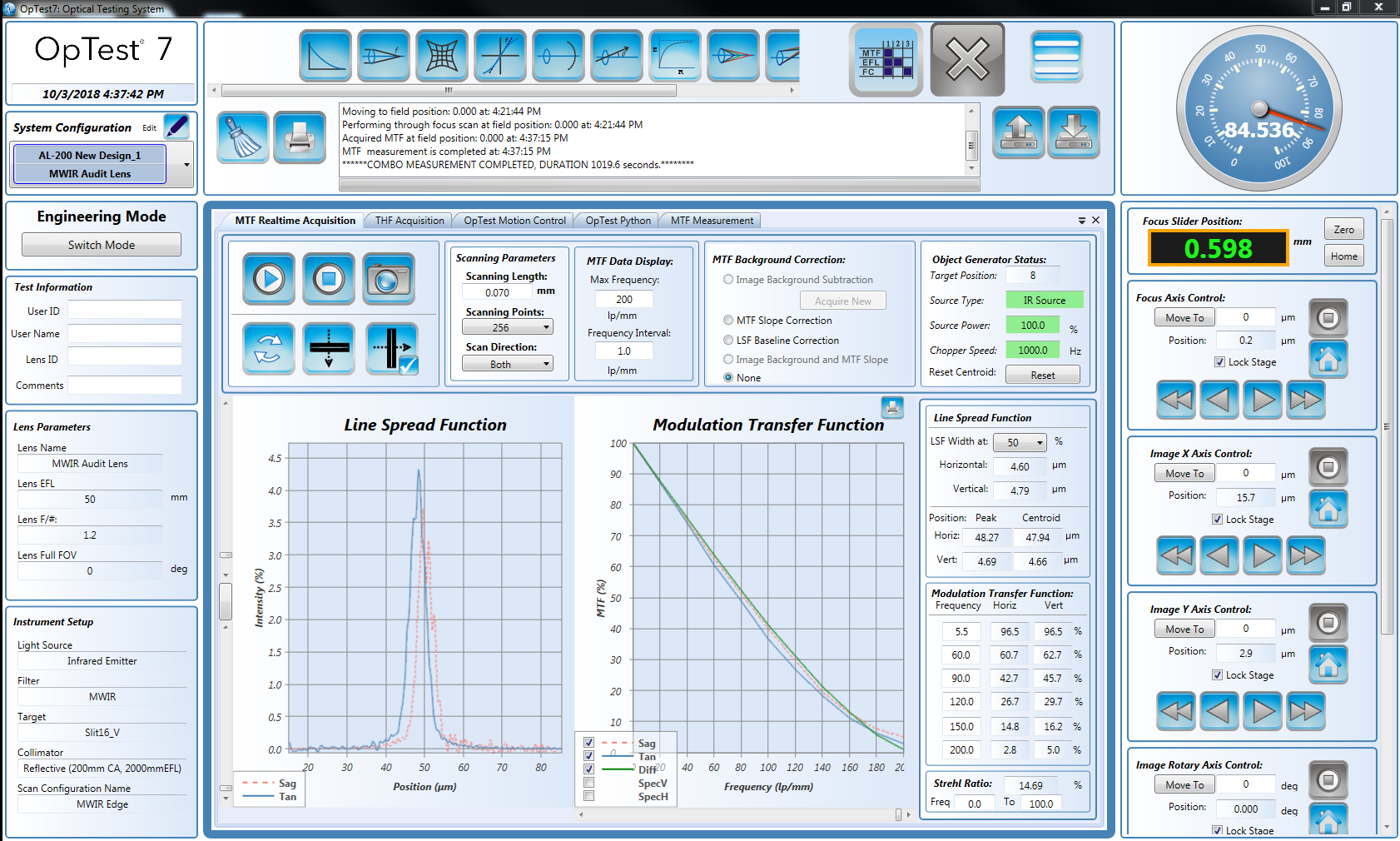Image resolution: width=1400 pixels, height=841 pixels.
Task: Toggle Focus Axis Lock Stage checkbox
Action: click(1219, 362)
